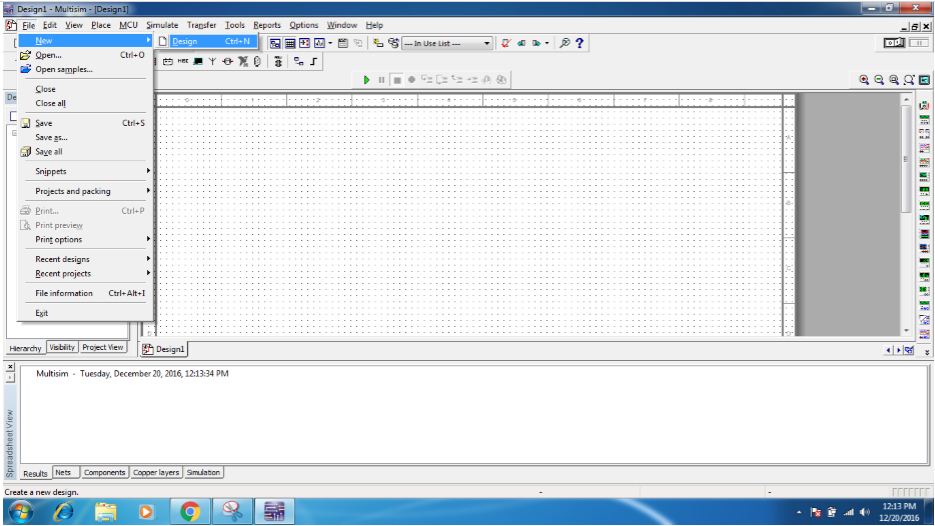Viewport: 935px width, 526px height.
Task: Choose Close all from File menu
Action: tap(85, 103)
